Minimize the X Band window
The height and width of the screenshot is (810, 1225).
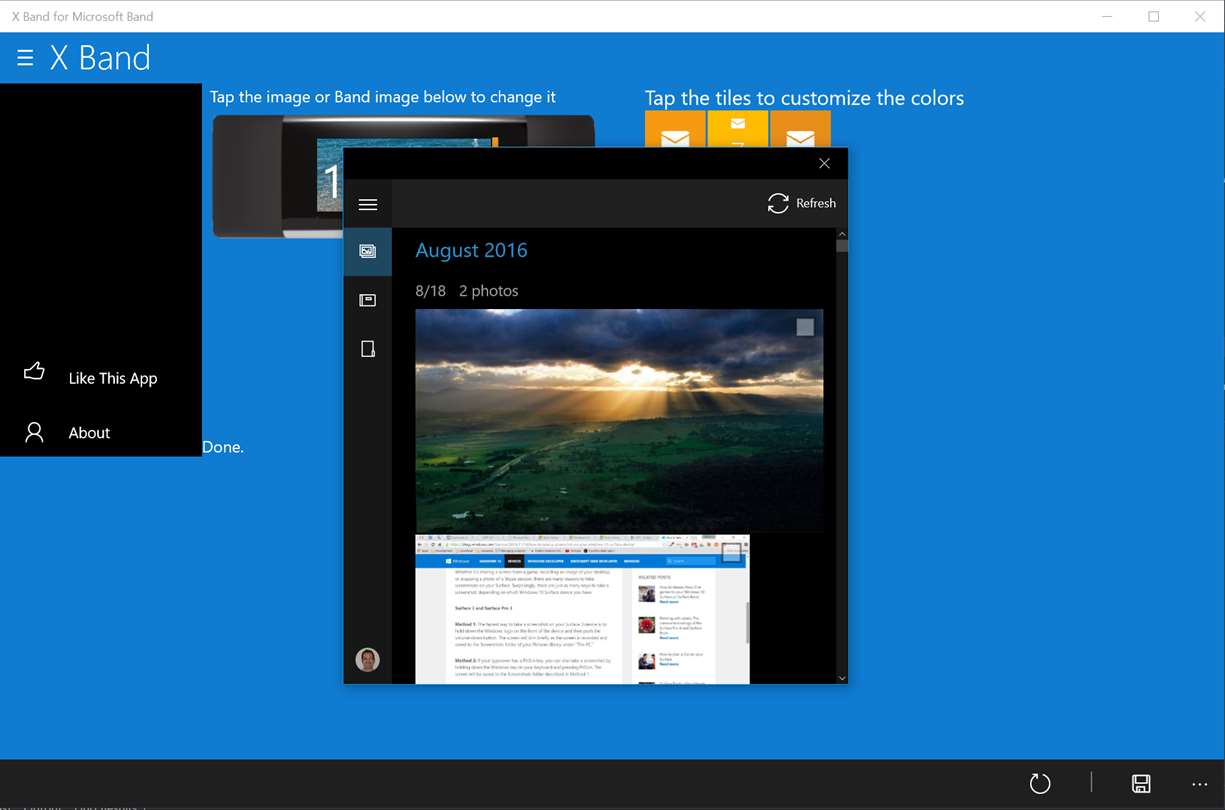click(1107, 16)
